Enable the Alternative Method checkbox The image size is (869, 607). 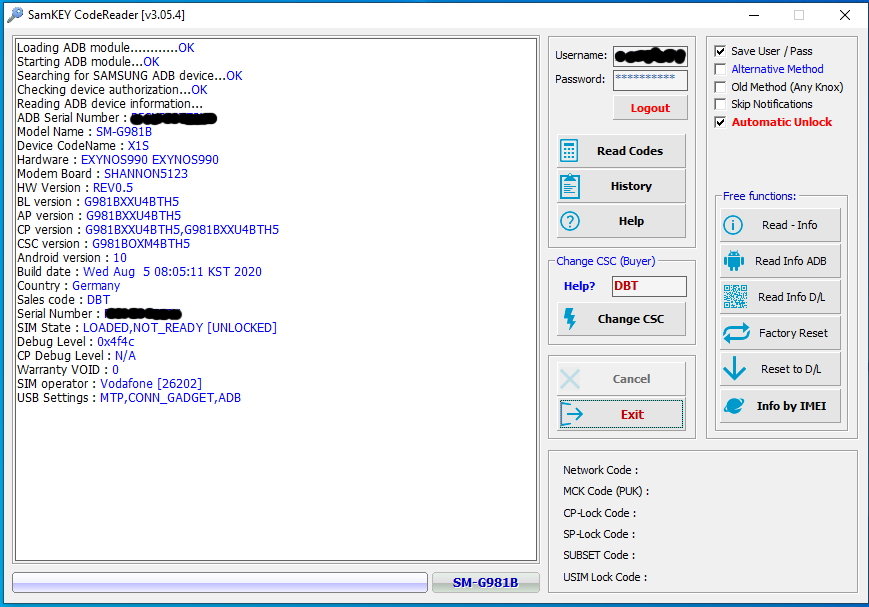pyautogui.click(x=720, y=69)
